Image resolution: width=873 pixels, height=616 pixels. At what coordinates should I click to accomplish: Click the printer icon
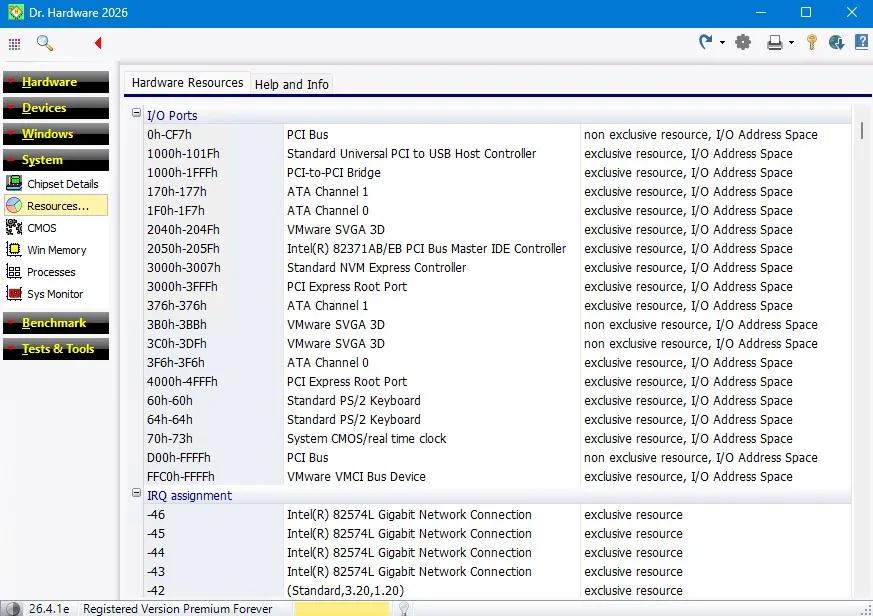774,42
